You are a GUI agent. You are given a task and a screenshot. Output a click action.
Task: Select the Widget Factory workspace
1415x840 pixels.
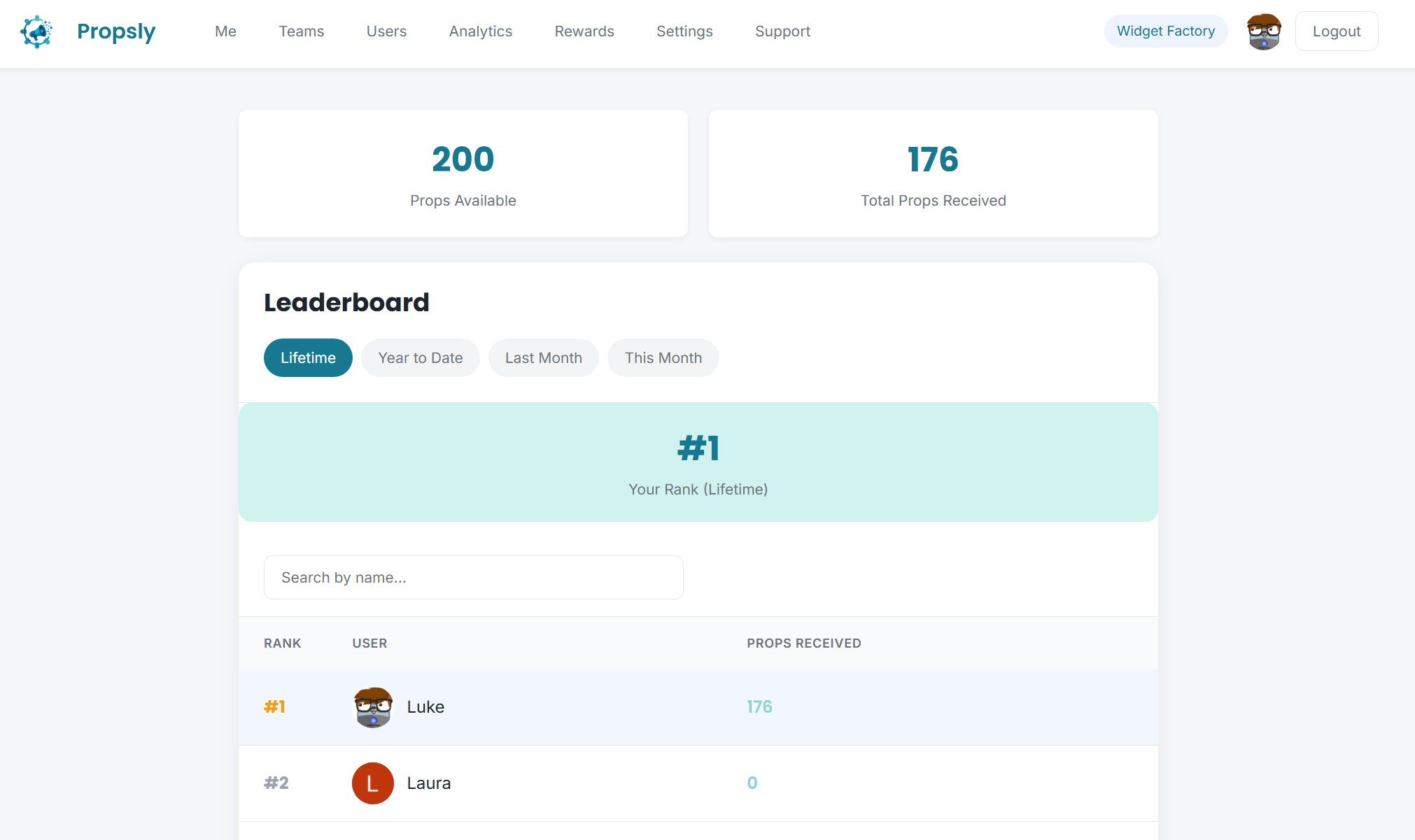1165,31
